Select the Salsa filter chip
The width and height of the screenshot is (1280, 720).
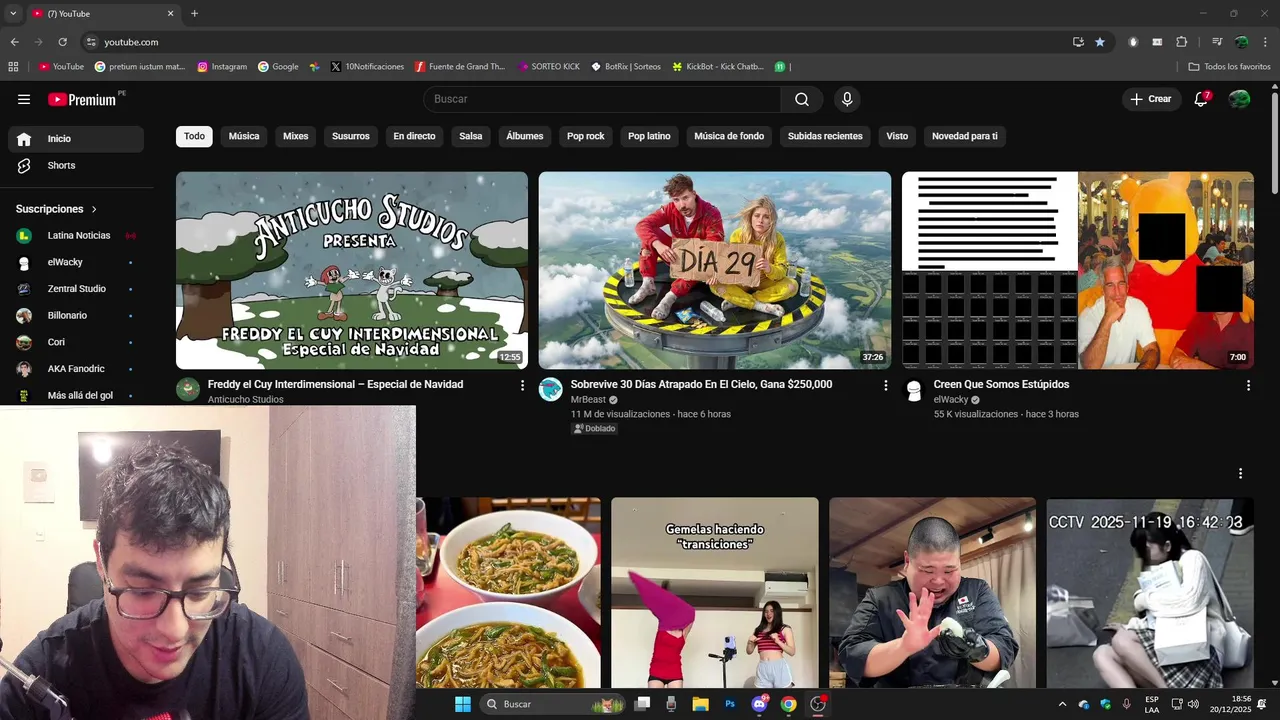click(471, 136)
